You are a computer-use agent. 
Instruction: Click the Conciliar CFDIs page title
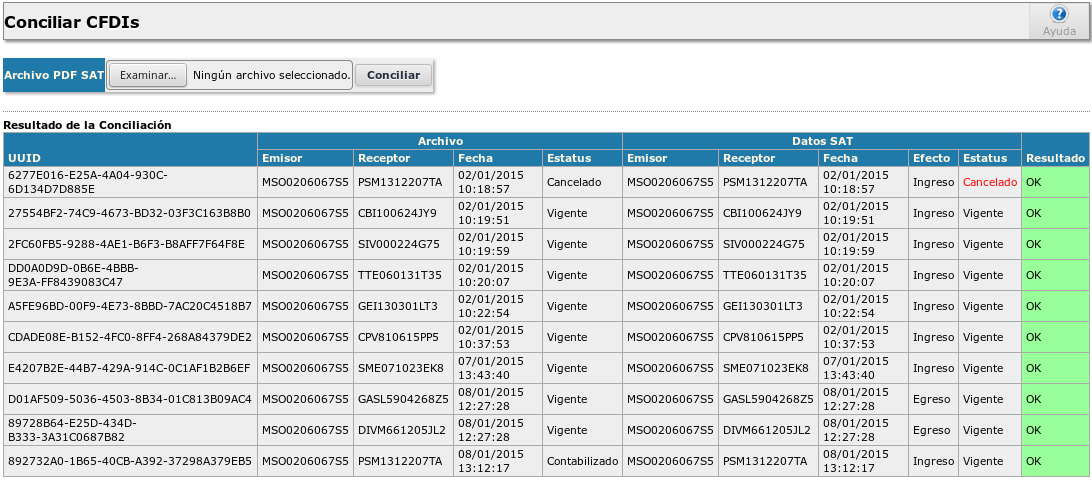[x=72, y=21]
